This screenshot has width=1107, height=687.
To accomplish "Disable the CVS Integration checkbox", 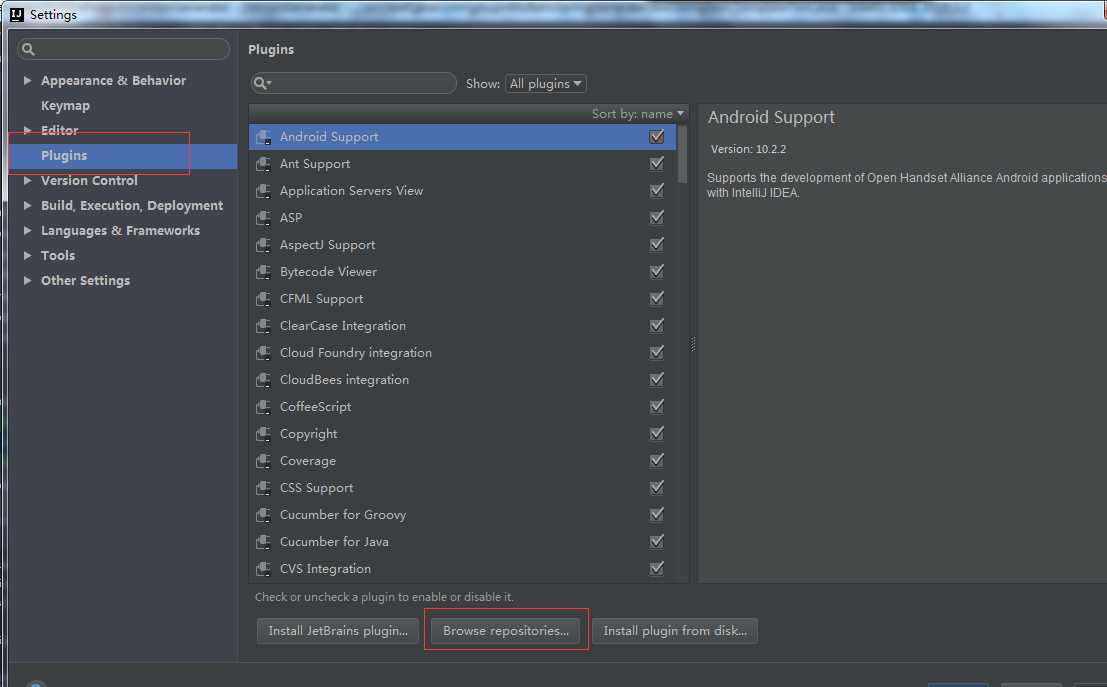I will (x=657, y=568).
